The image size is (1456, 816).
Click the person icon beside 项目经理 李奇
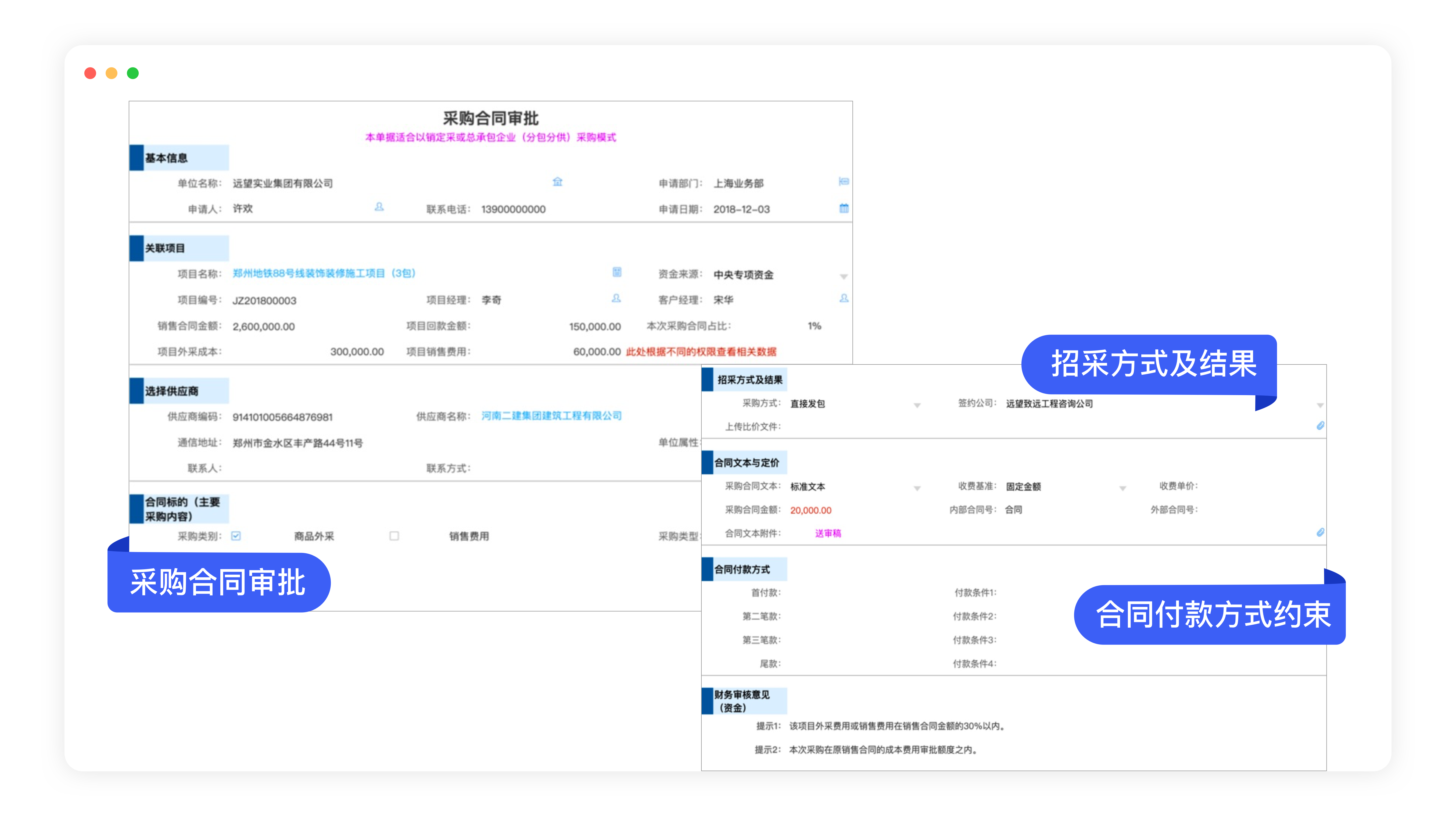(616, 298)
